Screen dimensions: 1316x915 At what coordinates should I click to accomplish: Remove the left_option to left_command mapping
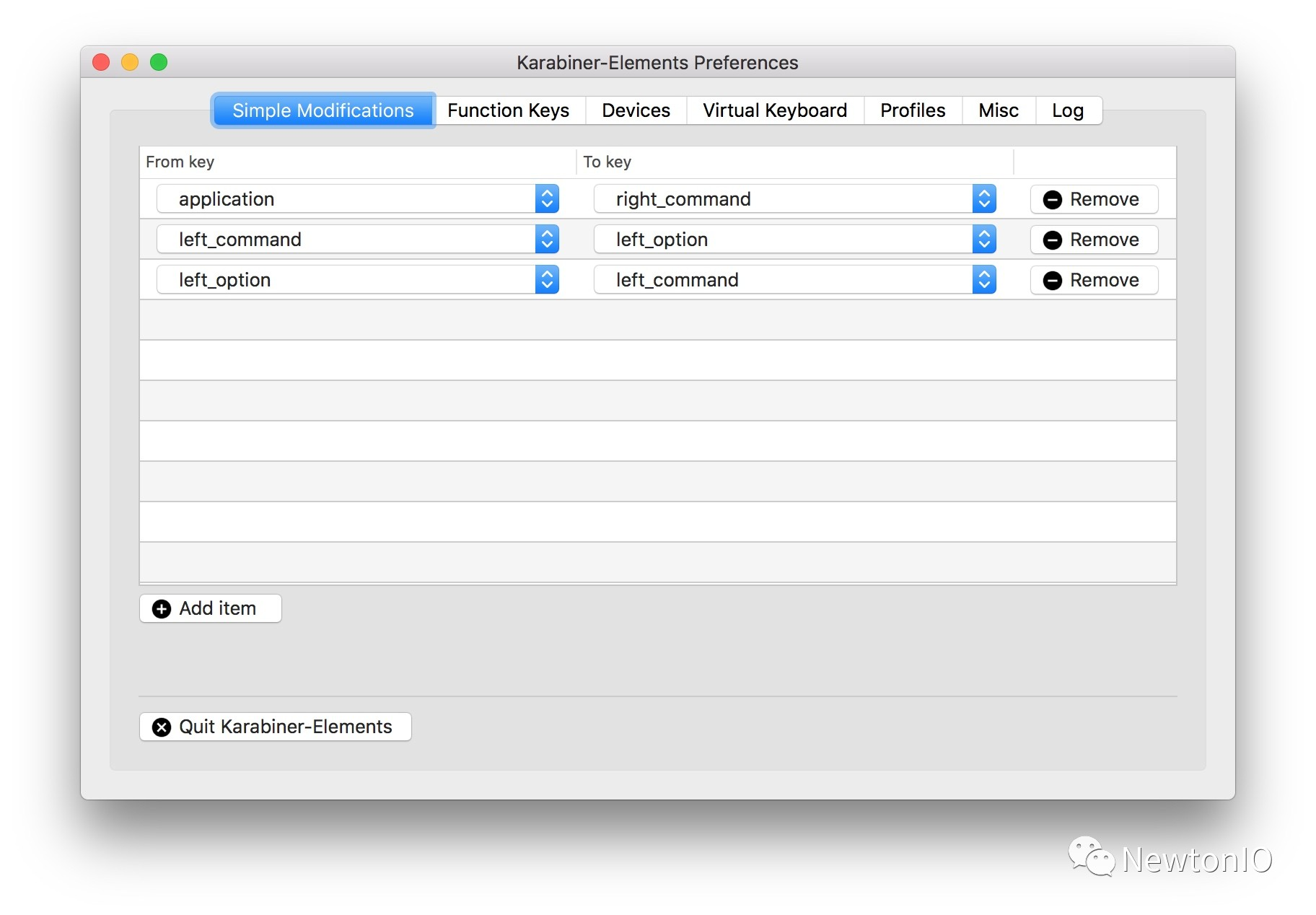pos(1094,280)
